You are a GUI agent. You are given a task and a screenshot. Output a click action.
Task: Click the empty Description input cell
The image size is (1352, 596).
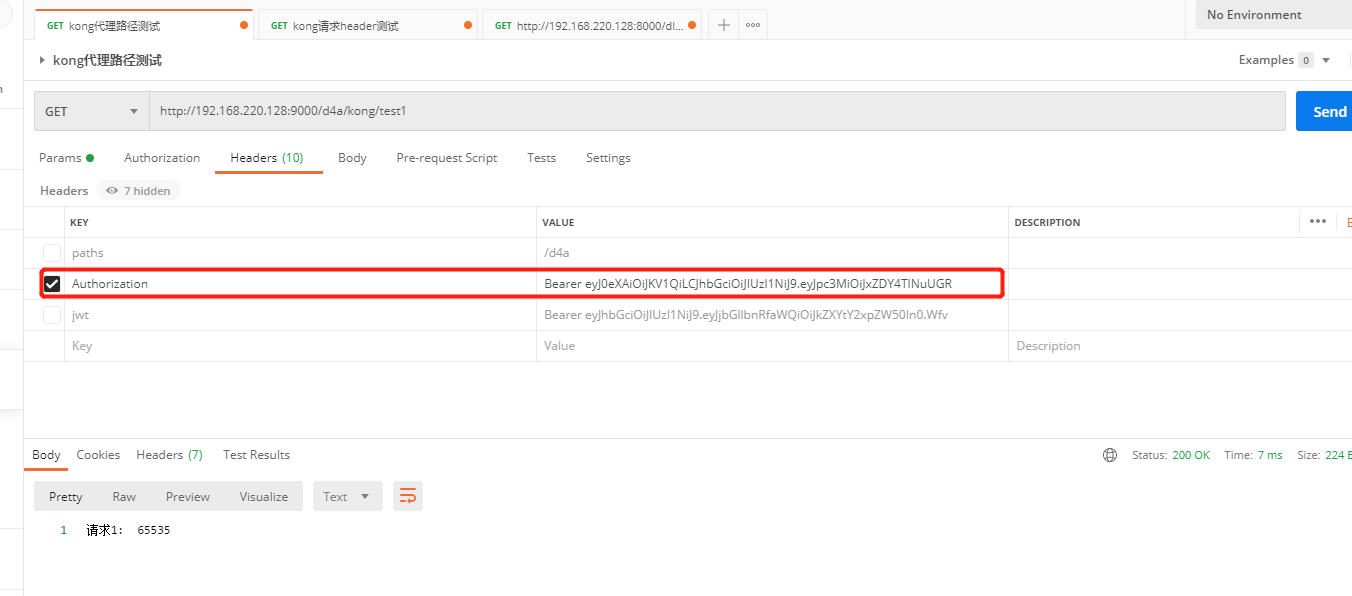click(1180, 346)
